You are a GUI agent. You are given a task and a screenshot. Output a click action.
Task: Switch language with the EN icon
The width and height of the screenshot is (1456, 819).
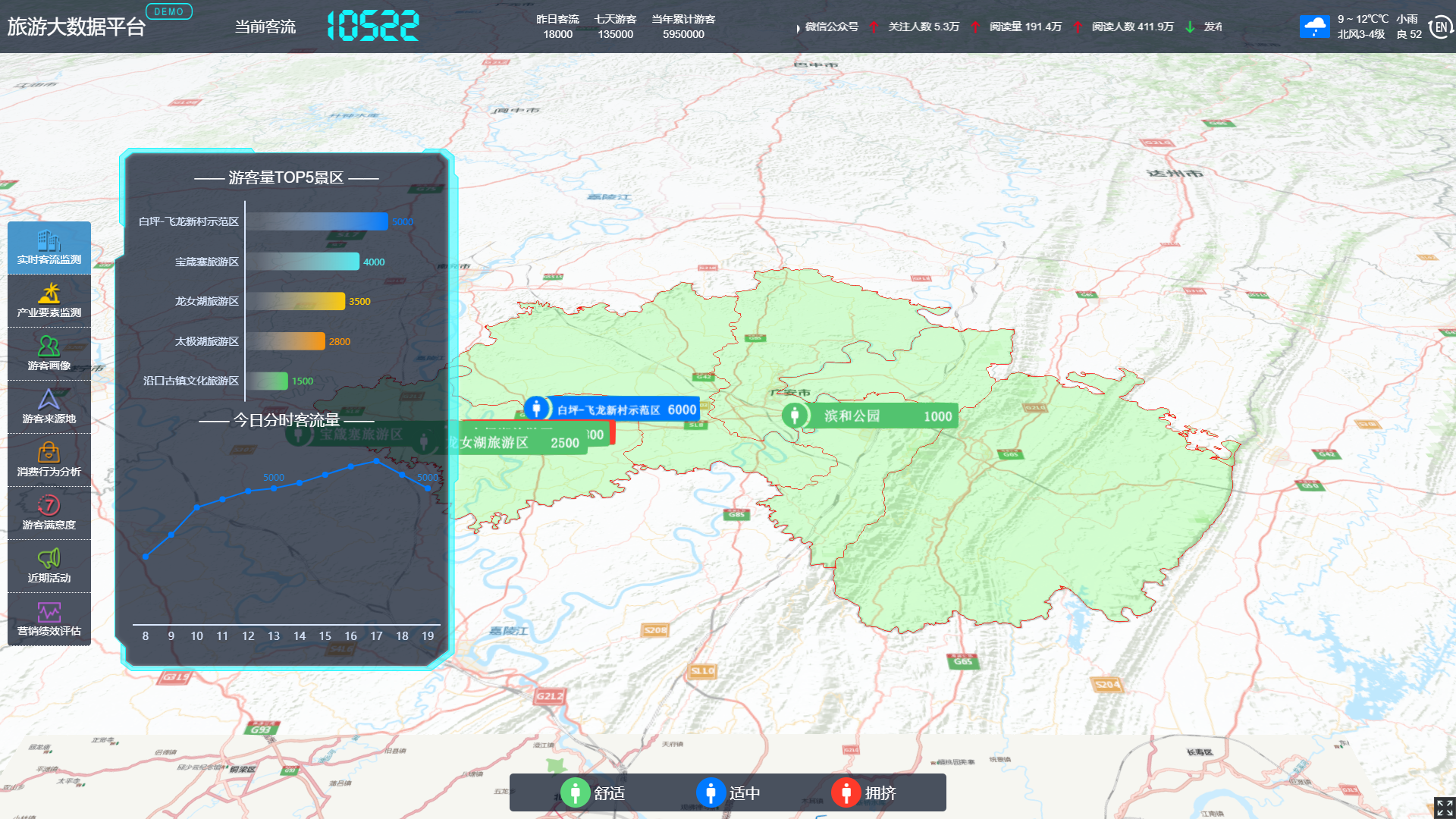click(x=1440, y=27)
